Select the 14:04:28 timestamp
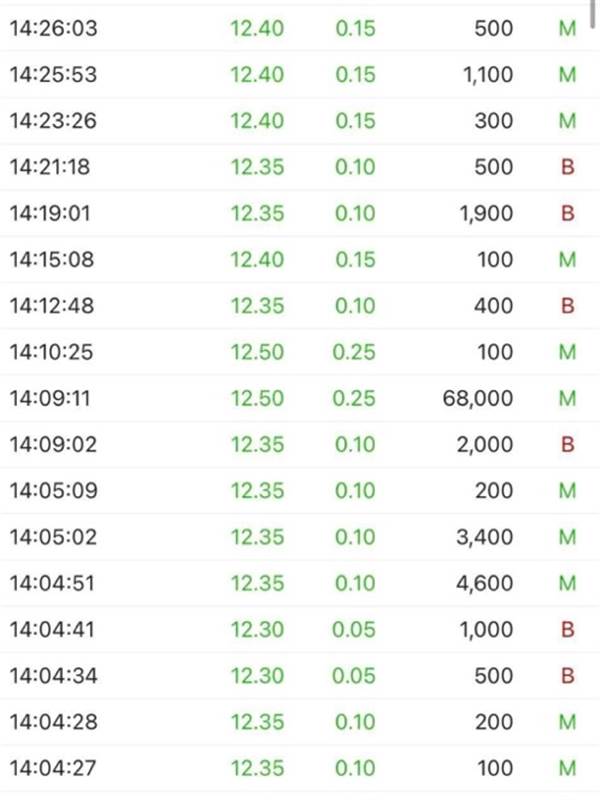 coord(53,722)
